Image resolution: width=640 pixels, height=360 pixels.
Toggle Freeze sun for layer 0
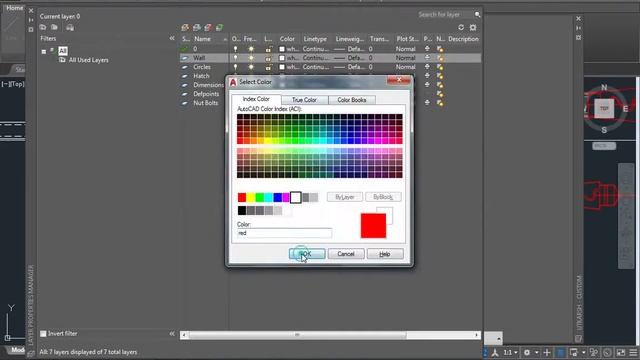251,49
